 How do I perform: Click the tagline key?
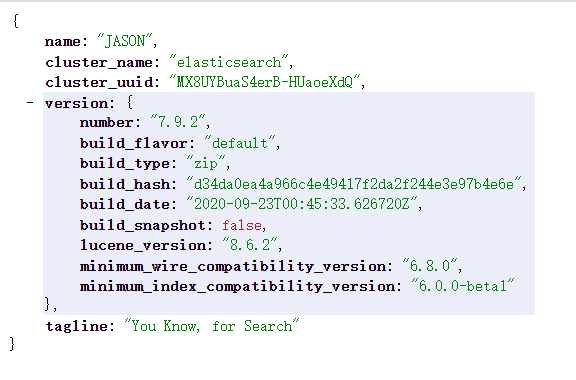pyautogui.click(x=77, y=326)
